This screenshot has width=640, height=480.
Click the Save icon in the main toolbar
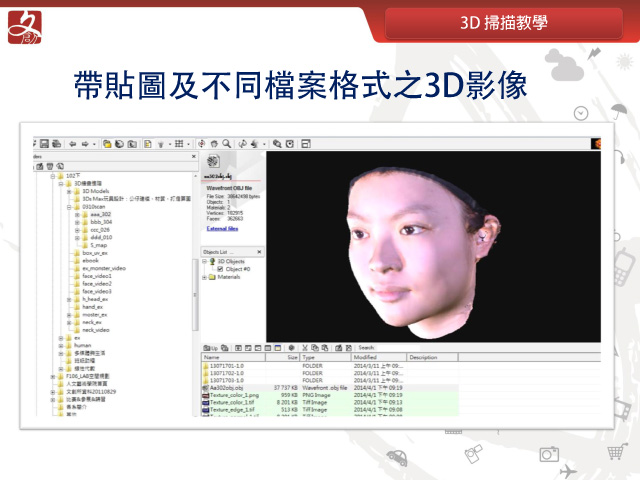(44, 144)
